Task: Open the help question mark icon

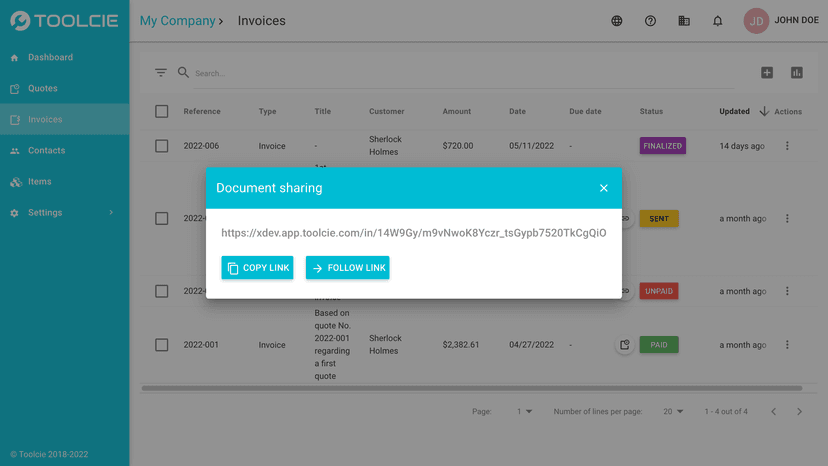Action: 650,21
